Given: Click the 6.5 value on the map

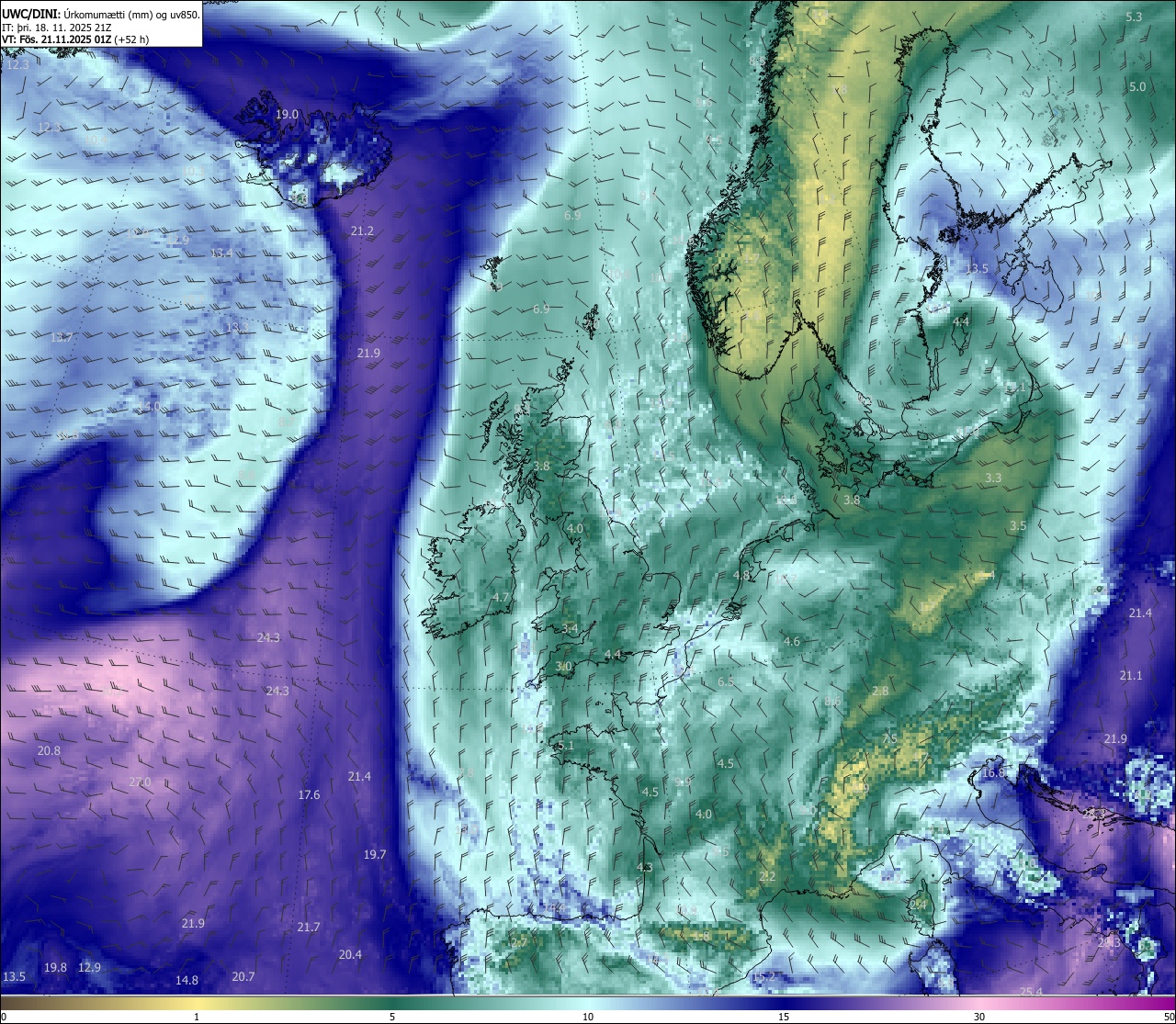Looking at the screenshot, I should tap(726, 681).
